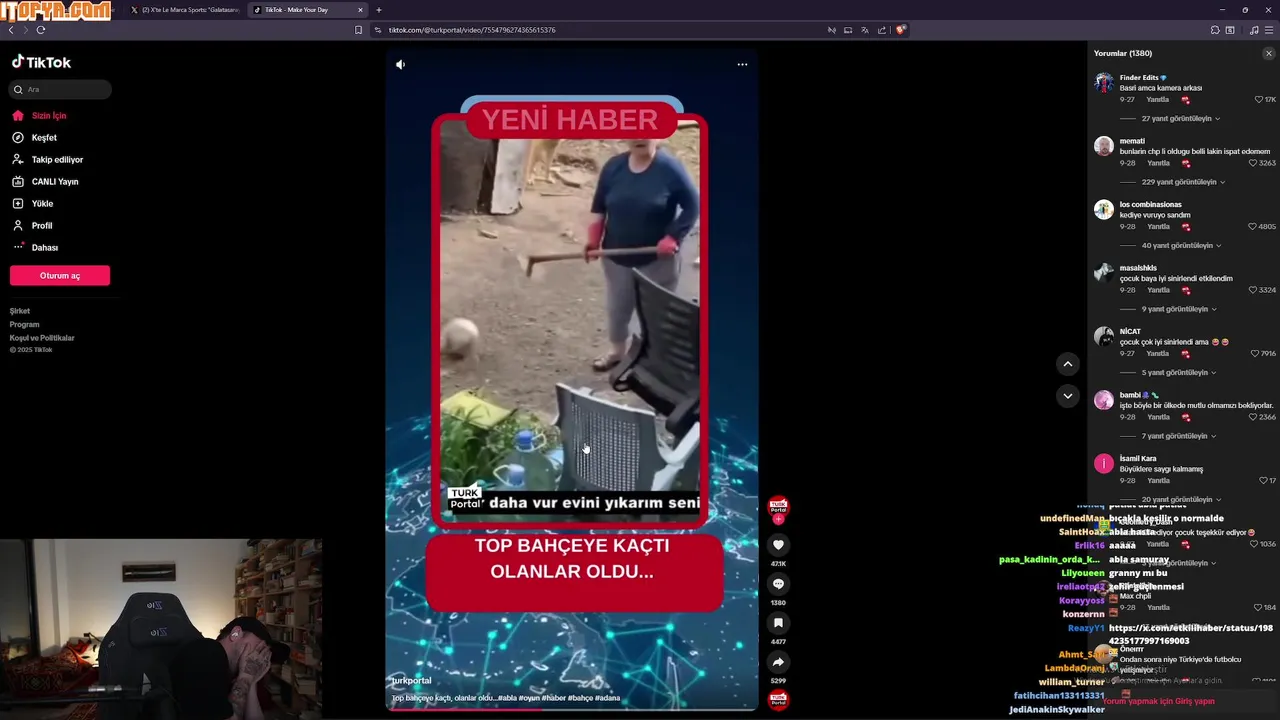Open browser extensions puzzle icon
Screen dimensions: 1280x720
point(1215,30)
